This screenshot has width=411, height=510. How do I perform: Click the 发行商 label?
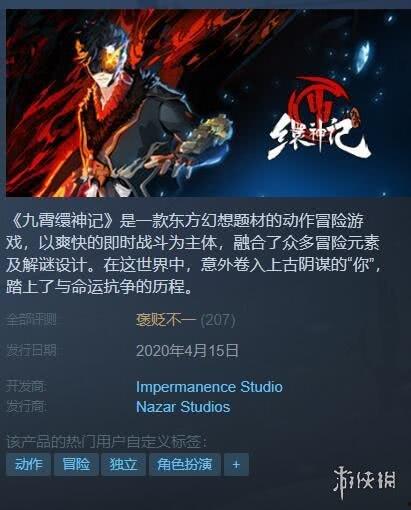tap(26, 407)
